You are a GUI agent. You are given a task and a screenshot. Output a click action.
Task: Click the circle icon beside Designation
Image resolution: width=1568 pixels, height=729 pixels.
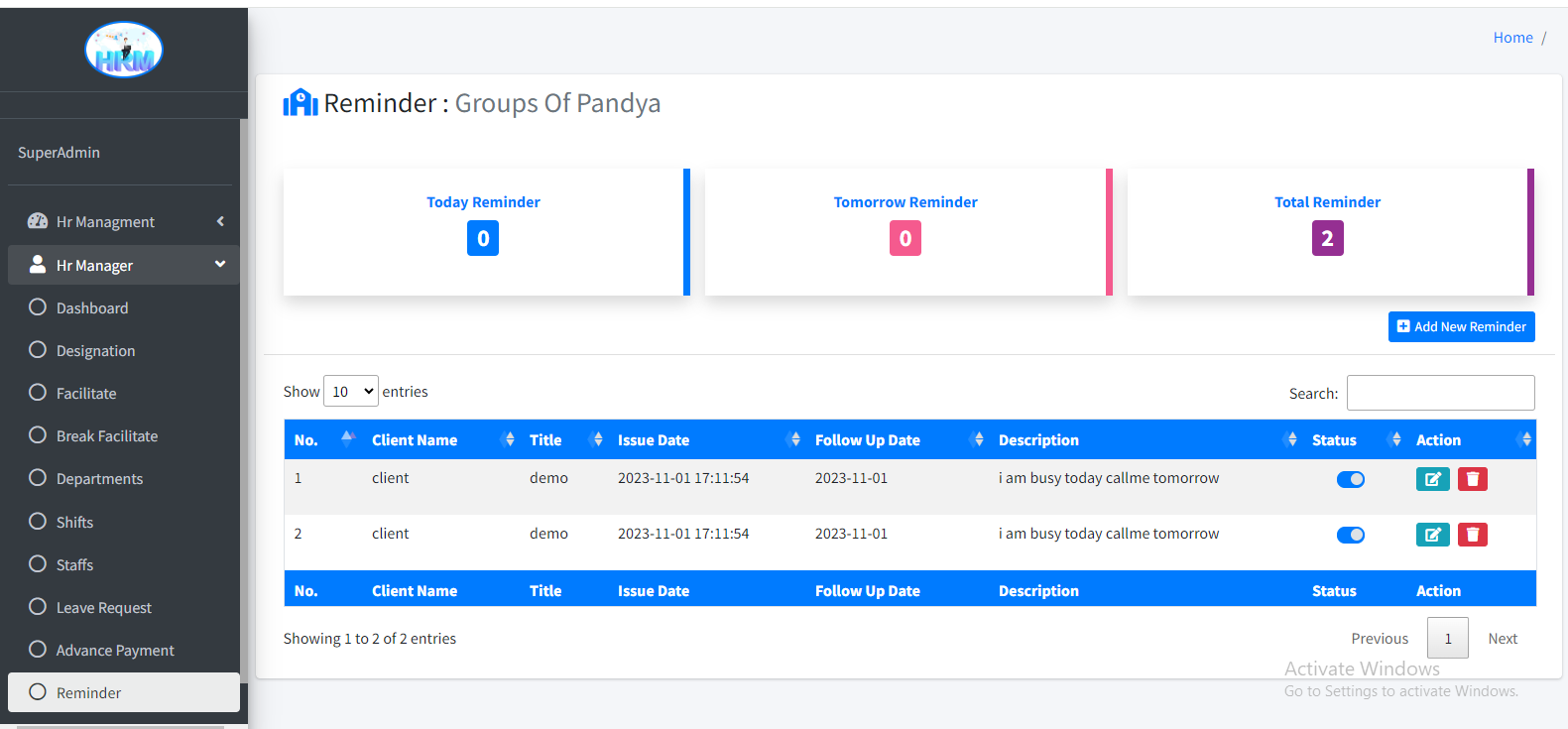click(x=38, y=349)
